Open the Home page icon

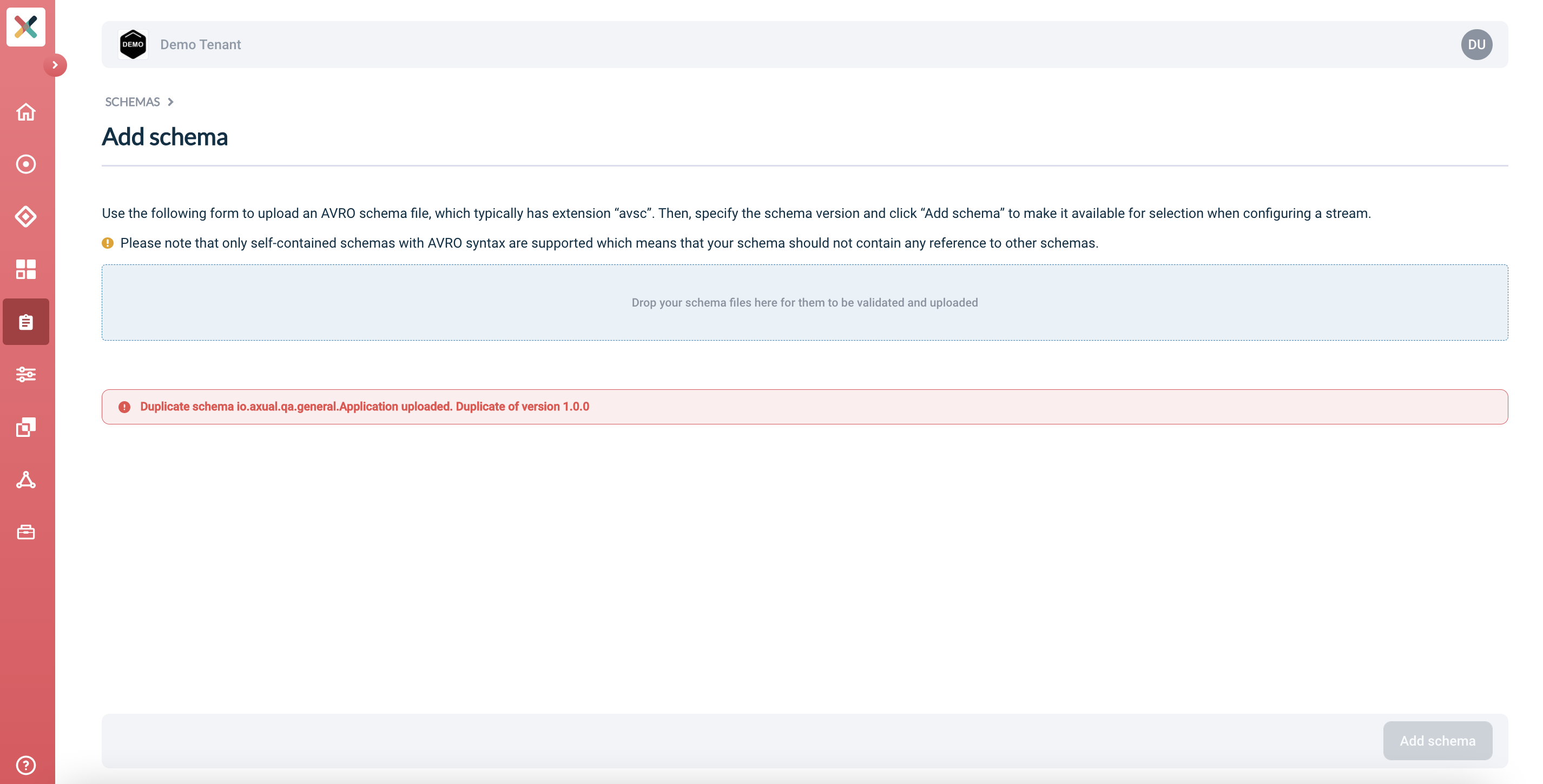click(26, 112)
